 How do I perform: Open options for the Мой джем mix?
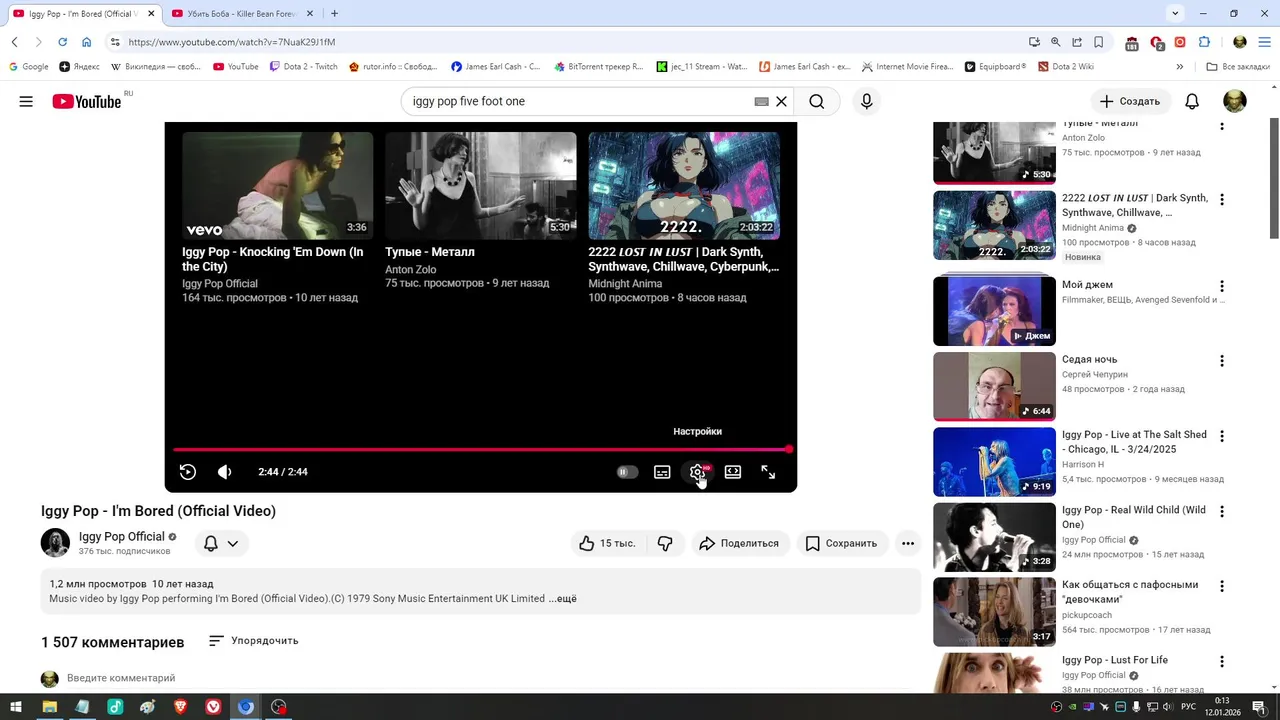[x=1221, y=286]
